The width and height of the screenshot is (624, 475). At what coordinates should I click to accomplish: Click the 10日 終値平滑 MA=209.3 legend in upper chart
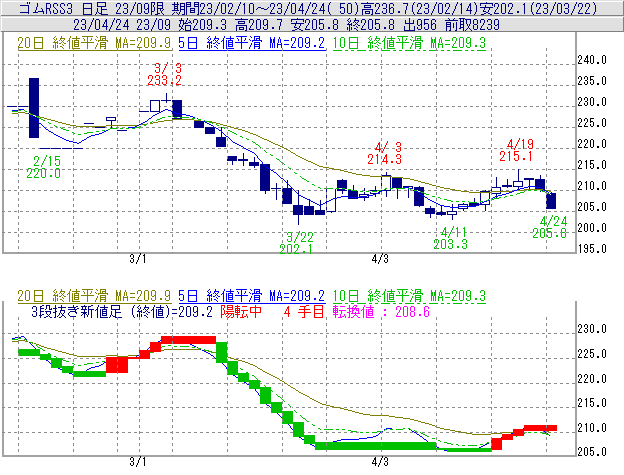(409, 43)
